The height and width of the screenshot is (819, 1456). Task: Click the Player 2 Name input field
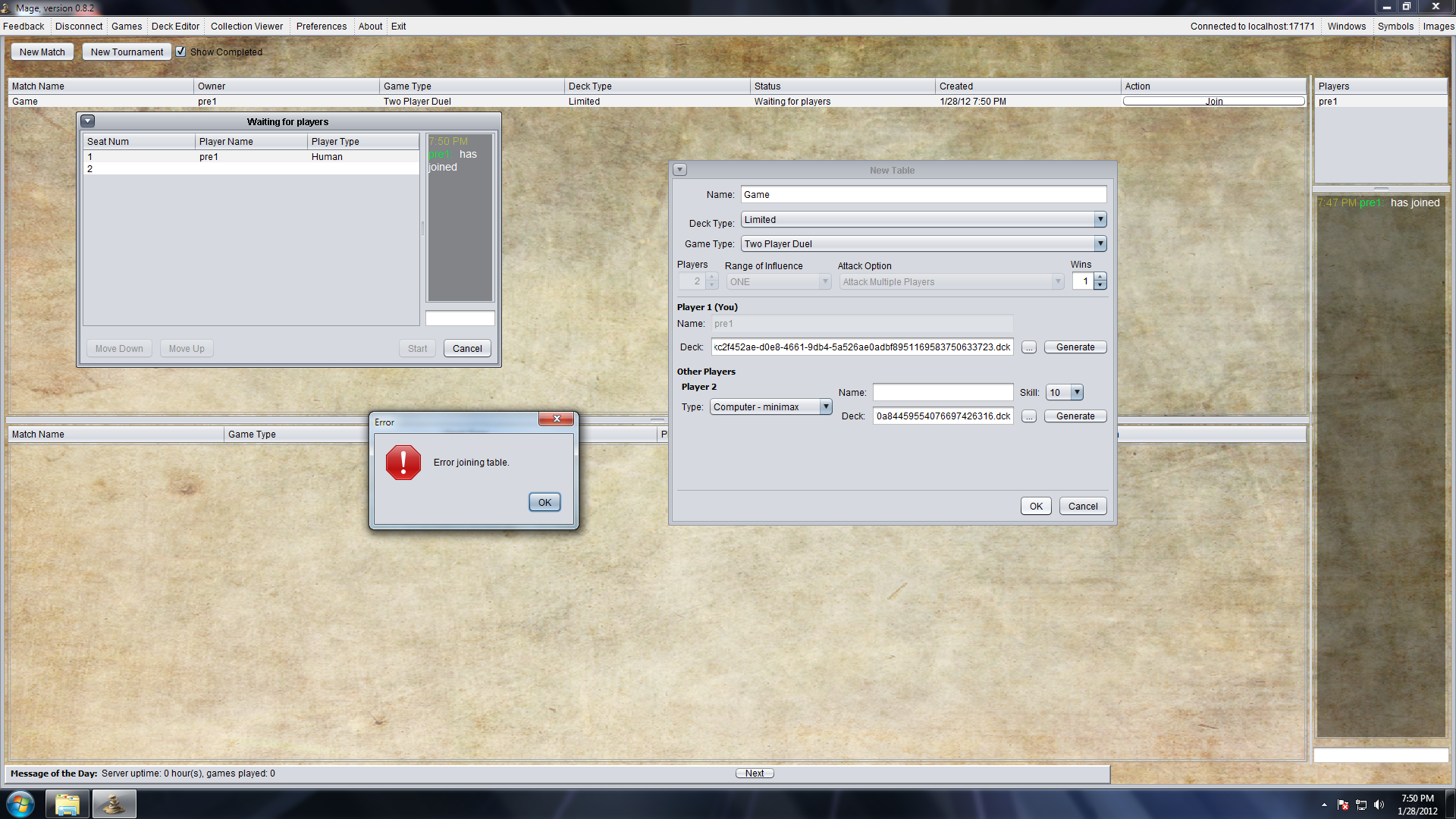[943, 392]
